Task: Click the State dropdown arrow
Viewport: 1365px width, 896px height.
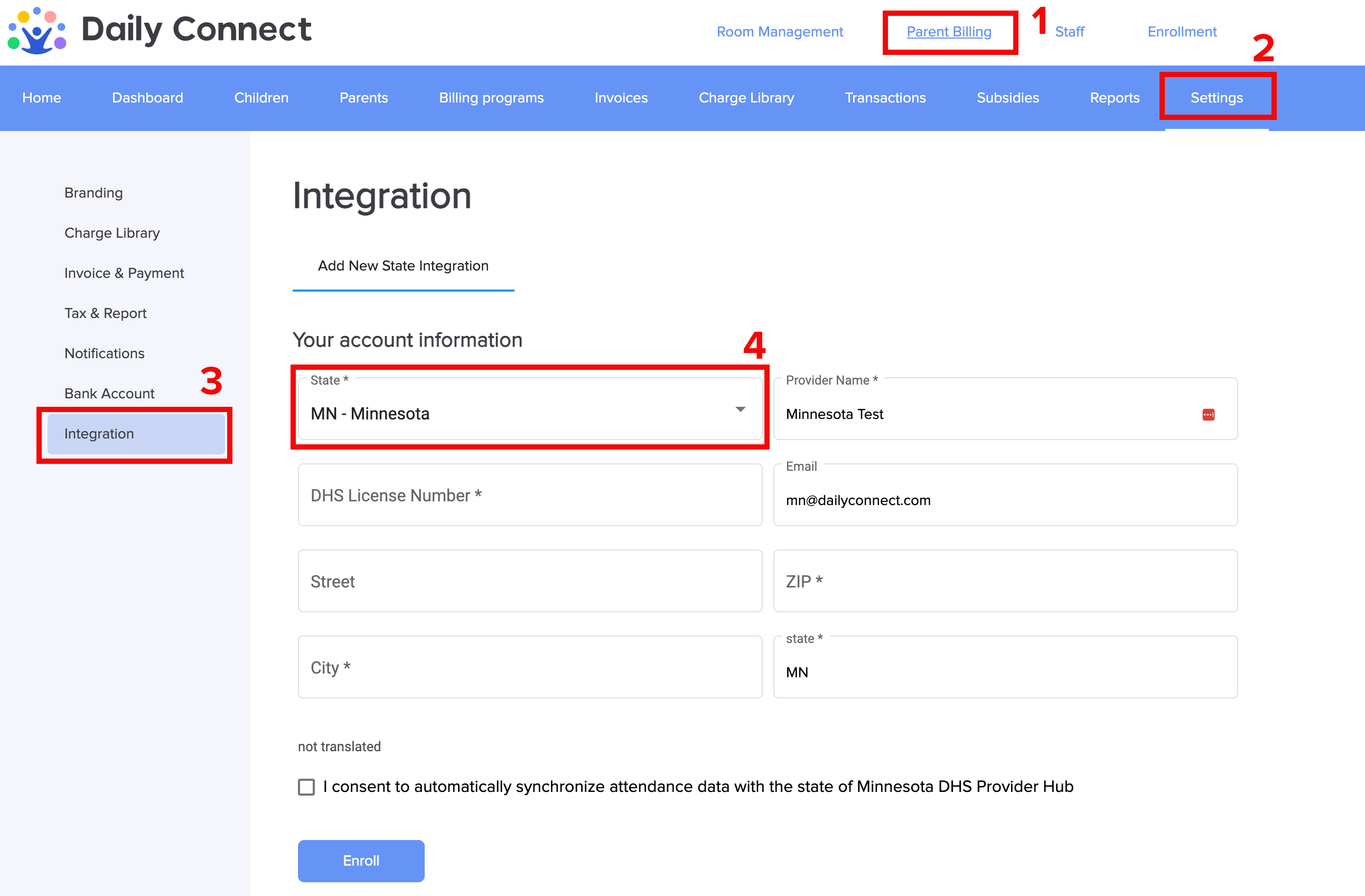Action: coord(740,409)
